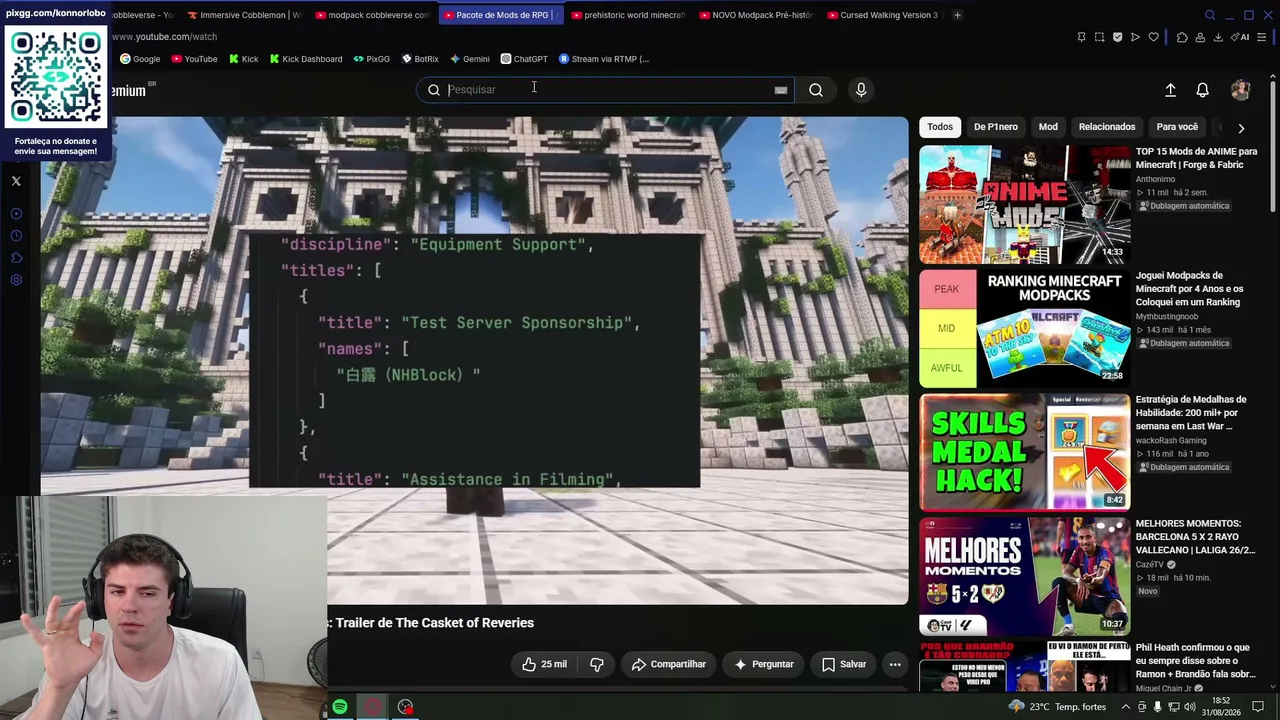Open the YouTube bookmark

(x=194, y=59)
